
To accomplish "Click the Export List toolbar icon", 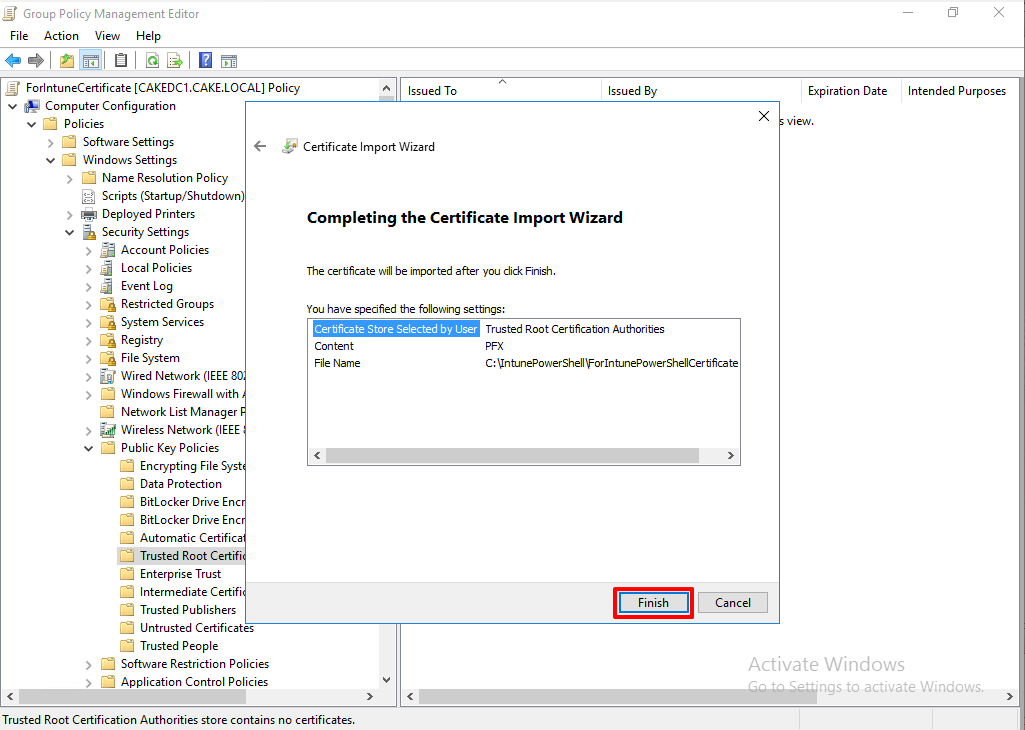I will coord(175,61).
